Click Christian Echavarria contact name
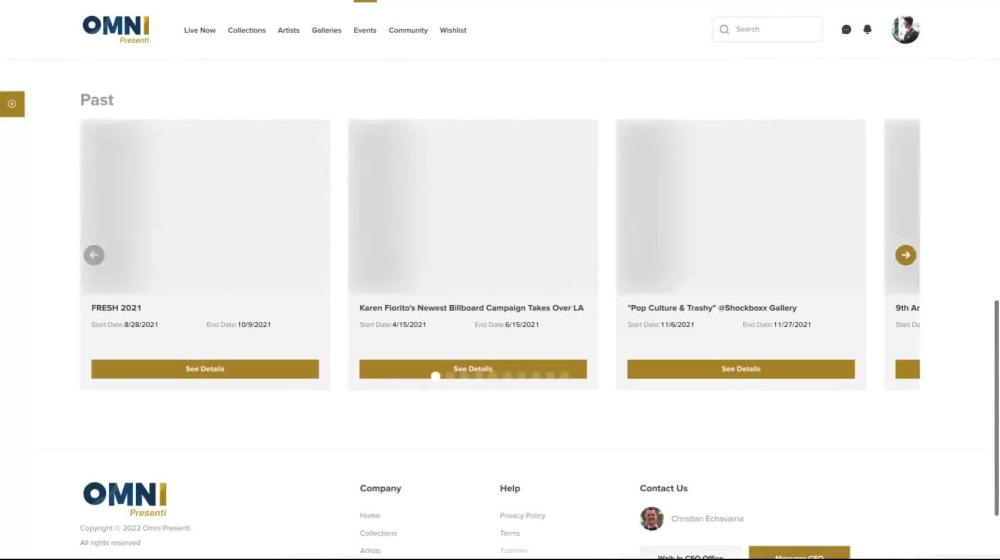Screen dimensions: 1000x560 coord(707,519)
